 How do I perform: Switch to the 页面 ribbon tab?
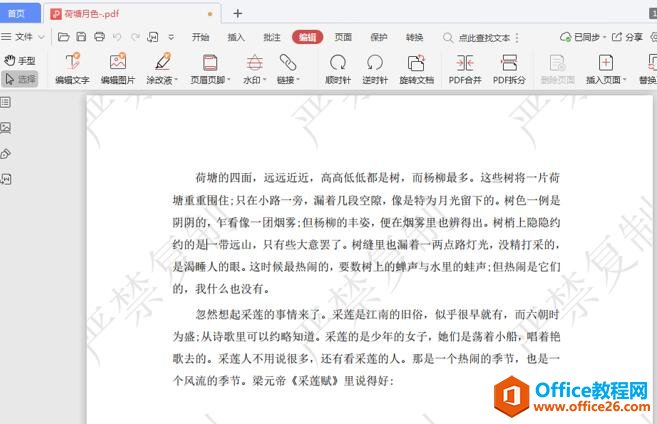click(x=343, y=37)
